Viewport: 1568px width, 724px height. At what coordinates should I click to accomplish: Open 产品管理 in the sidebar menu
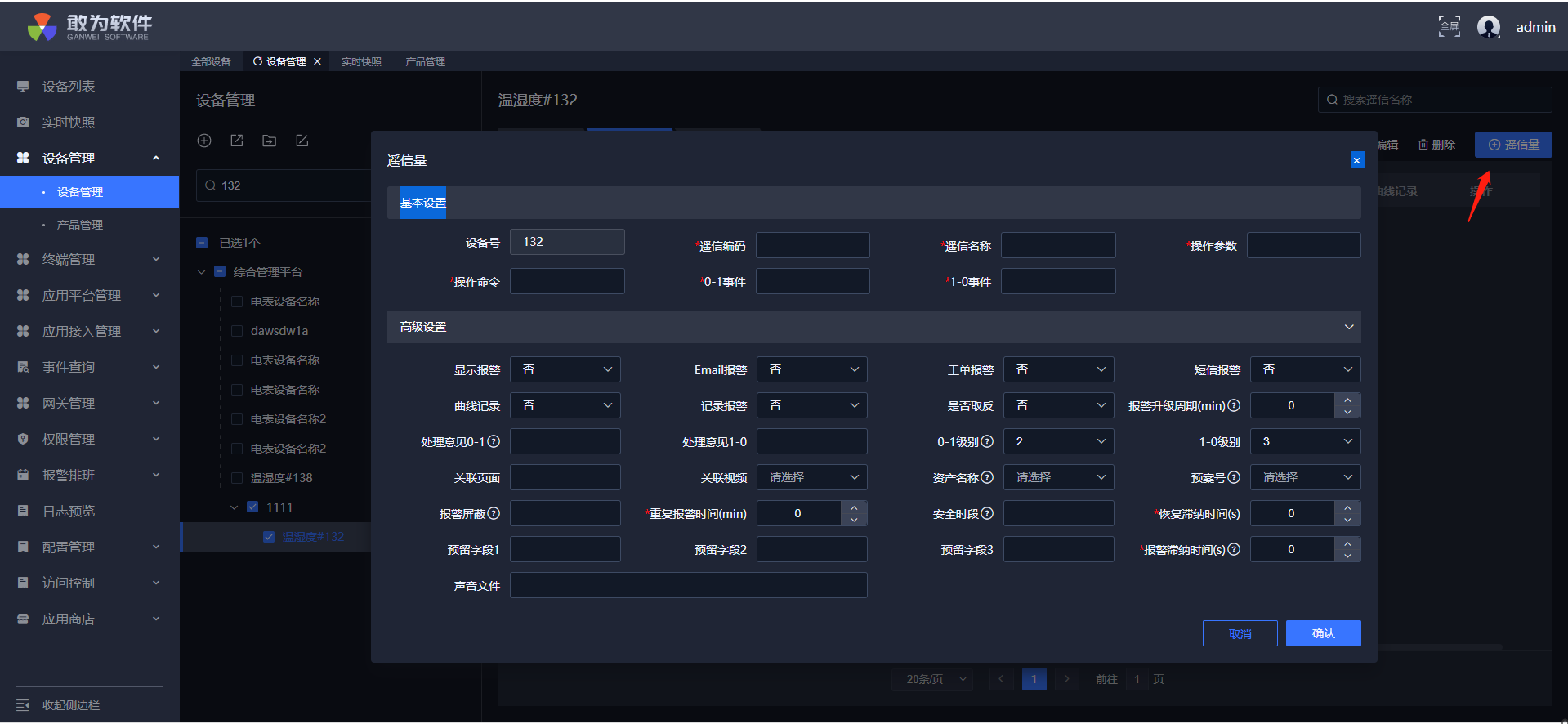[80, 225]
